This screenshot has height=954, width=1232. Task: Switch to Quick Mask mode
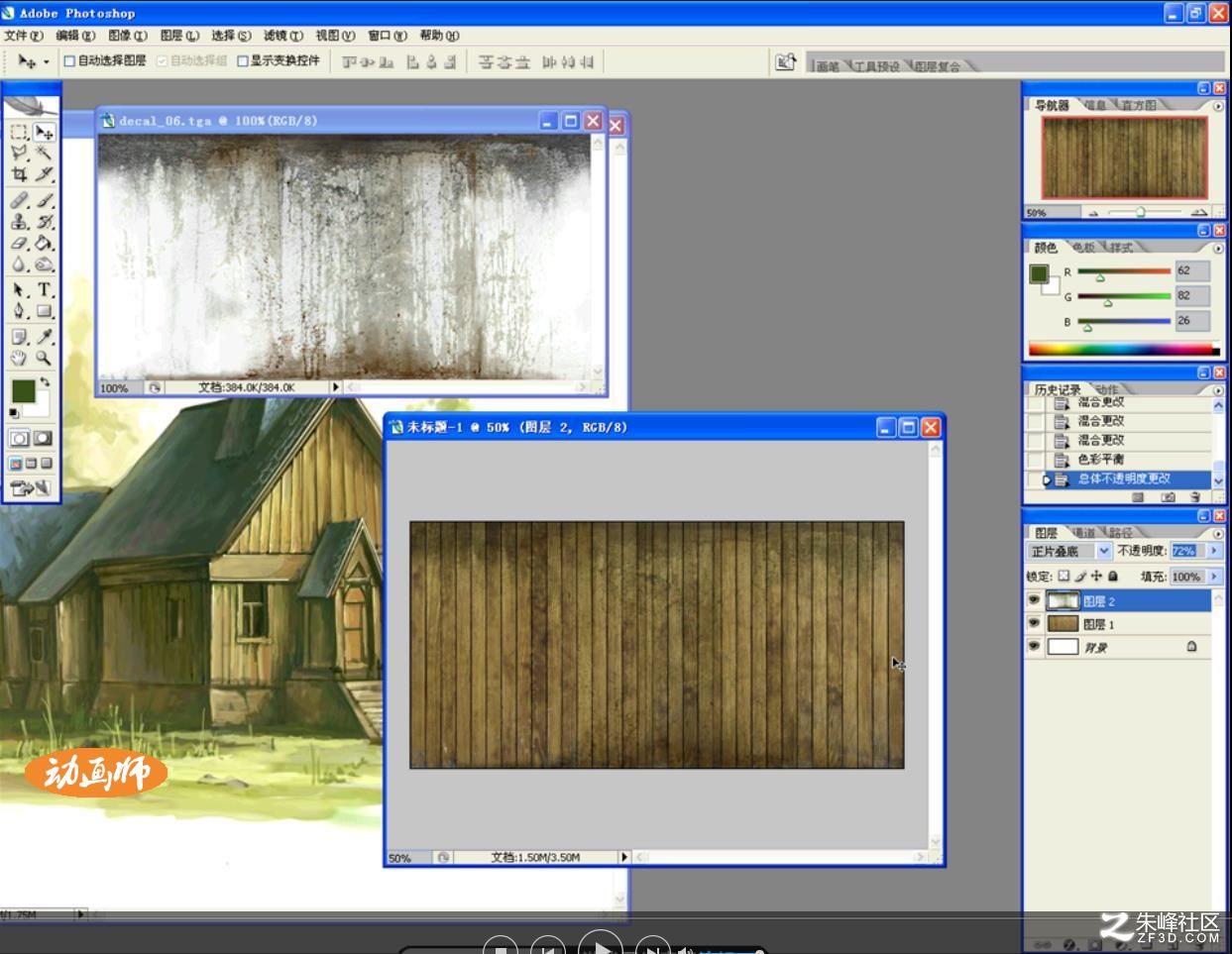click(x=44, y=438)
